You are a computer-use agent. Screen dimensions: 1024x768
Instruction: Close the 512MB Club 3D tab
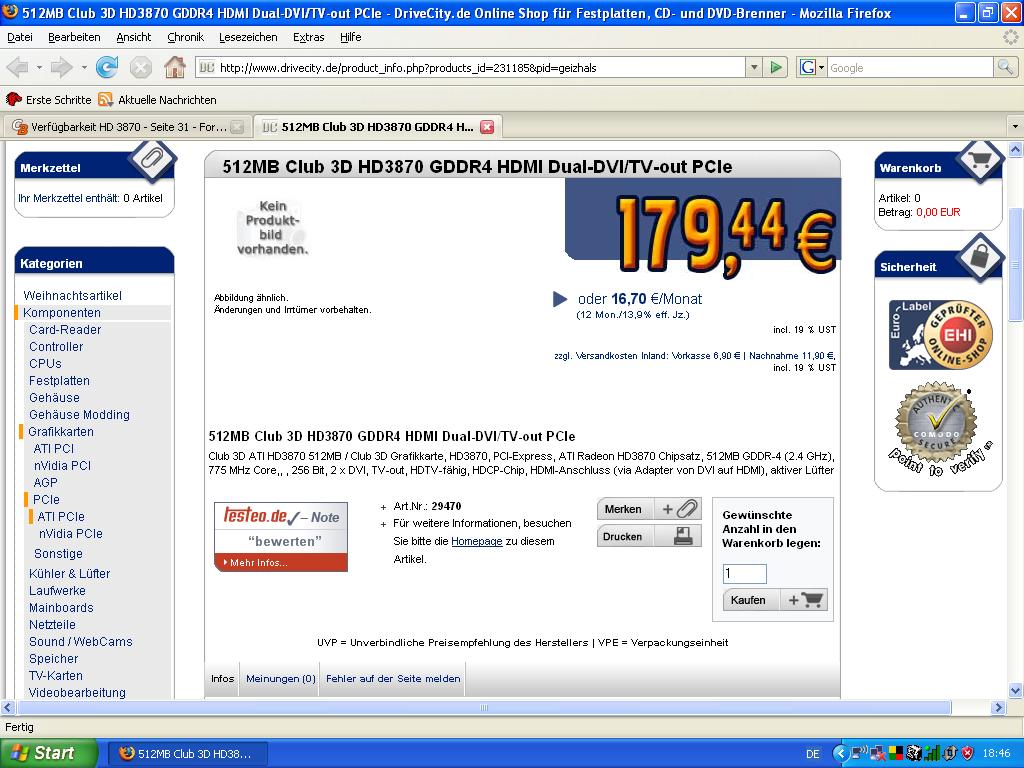tap(487, 127)
